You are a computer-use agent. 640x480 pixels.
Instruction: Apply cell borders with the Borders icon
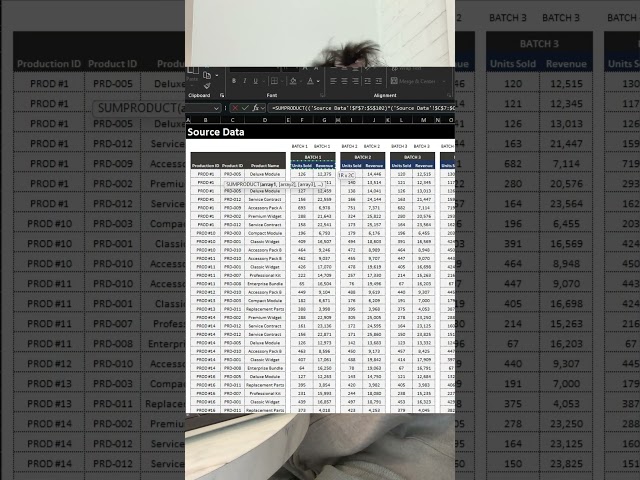[x=274, y=81]
